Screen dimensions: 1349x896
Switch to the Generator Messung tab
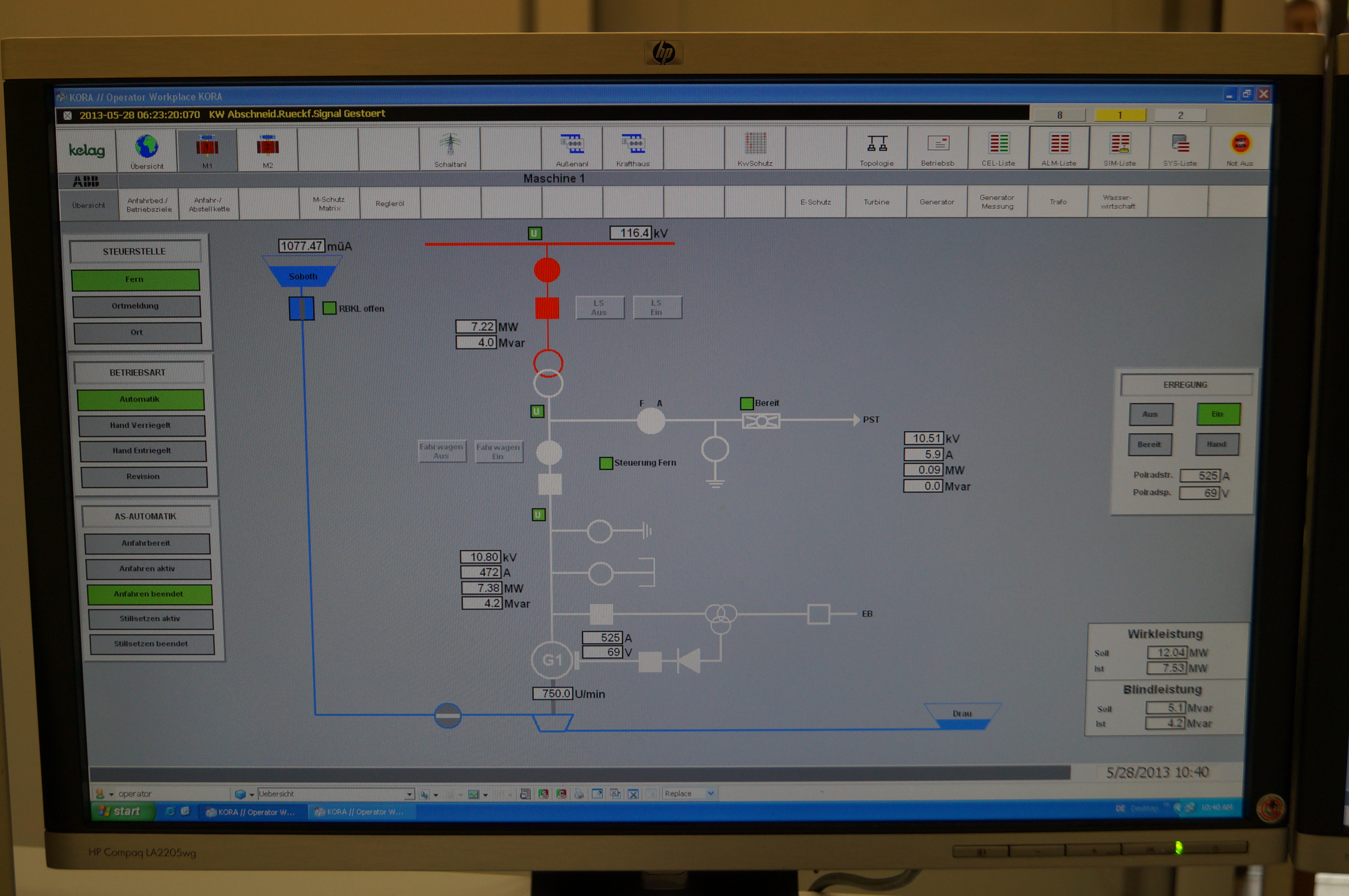[x=997, y=202]
